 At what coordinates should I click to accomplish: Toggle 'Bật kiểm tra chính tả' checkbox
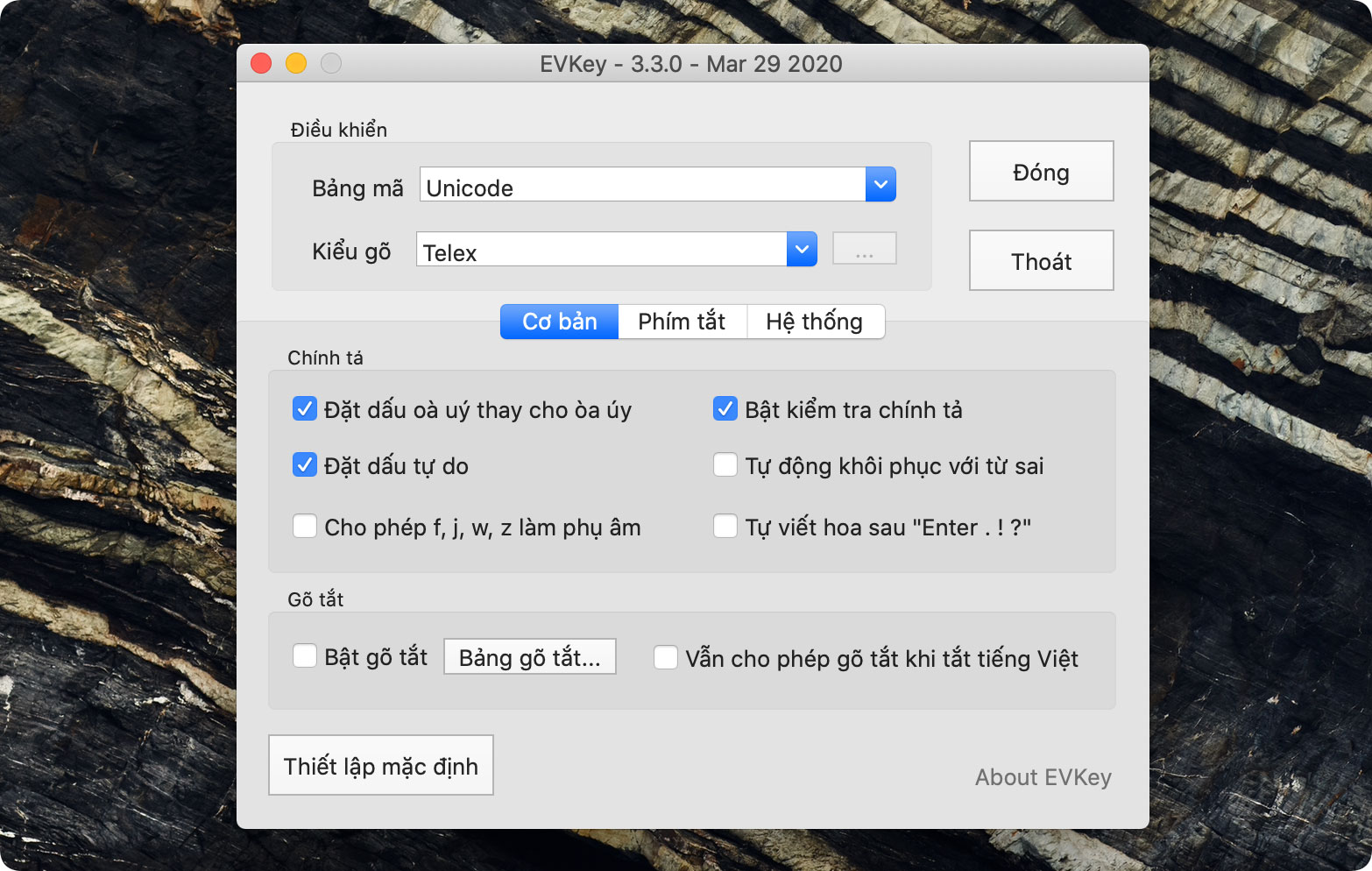725,409
